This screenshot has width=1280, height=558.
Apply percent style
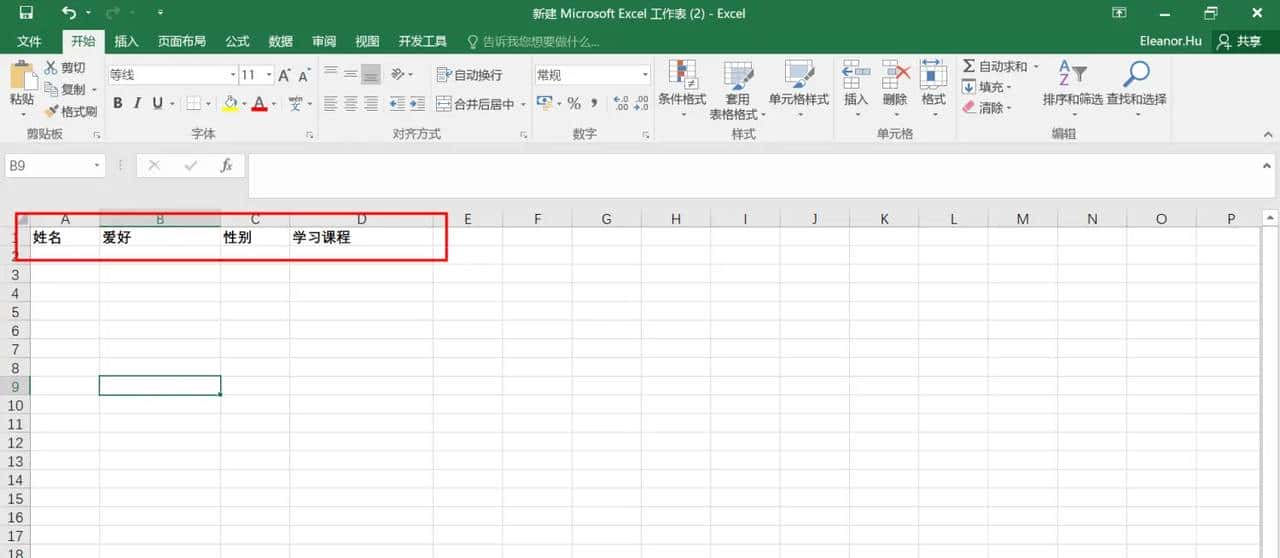[574, 103]
